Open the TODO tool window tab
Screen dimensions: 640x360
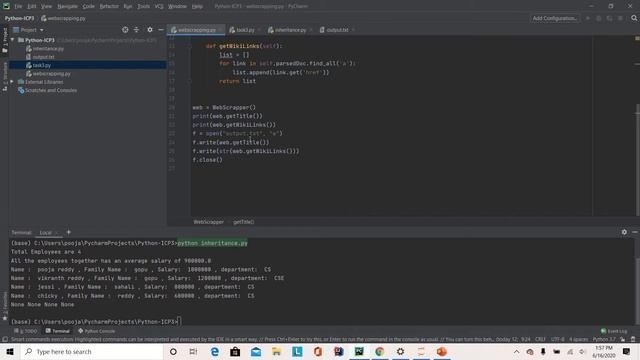pyautogui.click(x=25, y=331)
